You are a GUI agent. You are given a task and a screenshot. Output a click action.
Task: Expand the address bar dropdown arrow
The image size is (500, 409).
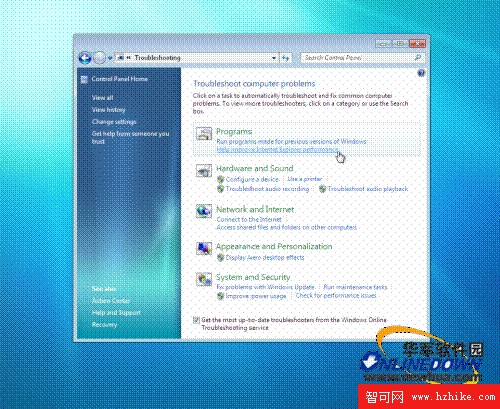(x=274, y=58)
